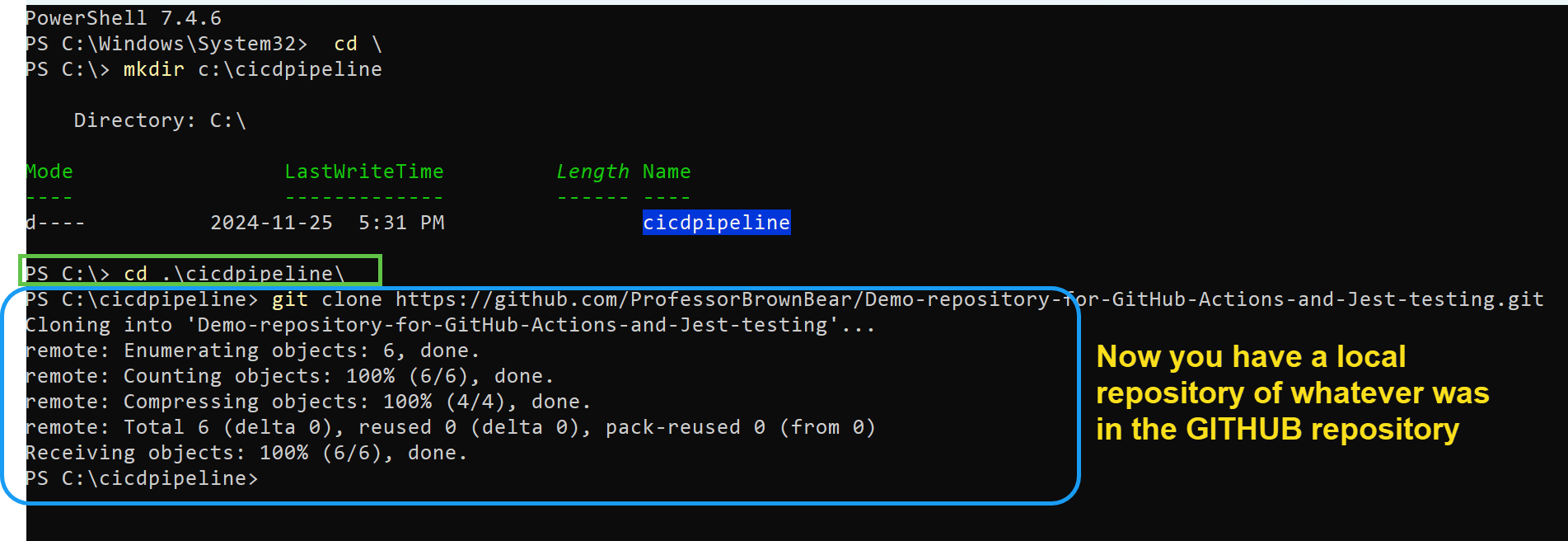The height and width of the screenshot is (541, 1568).
Task: Click the d---- mode value
Action: click(x=54, y=223)
